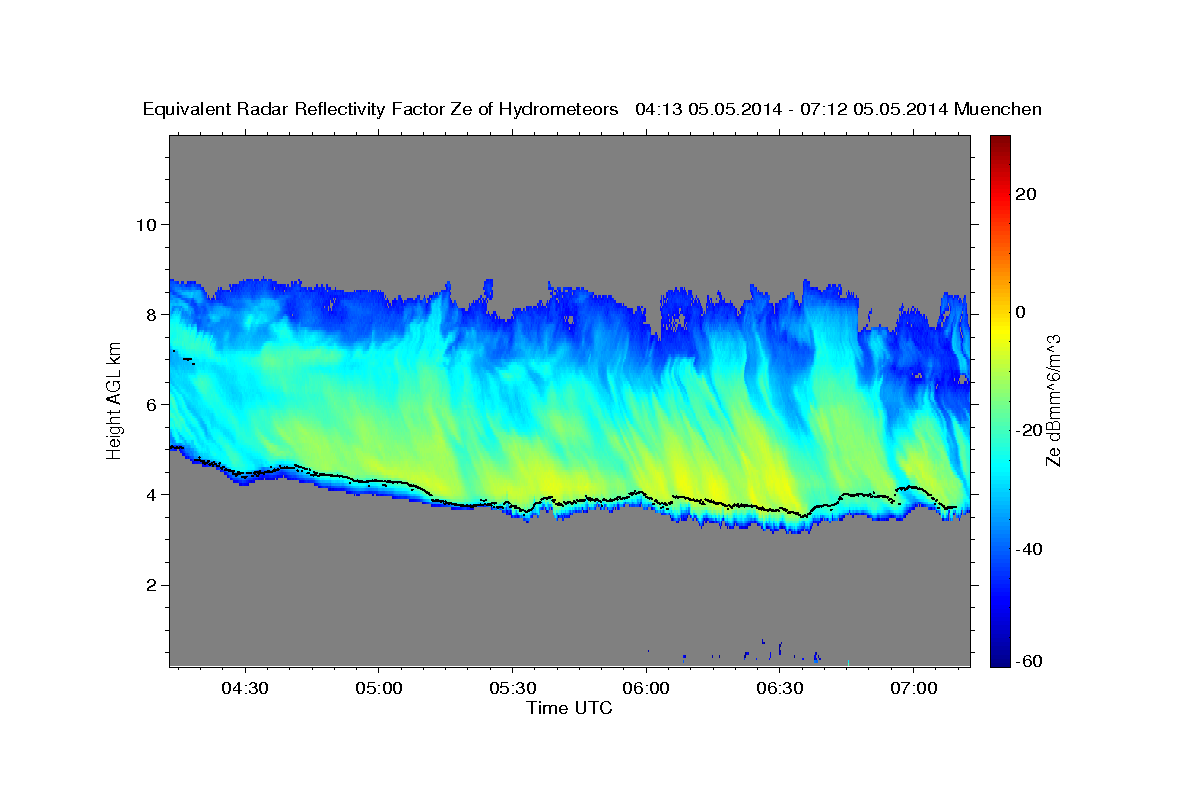The image size is (1200, 800).
Task: Click the '07:00' time axis label
Action: tap(914, 689)
